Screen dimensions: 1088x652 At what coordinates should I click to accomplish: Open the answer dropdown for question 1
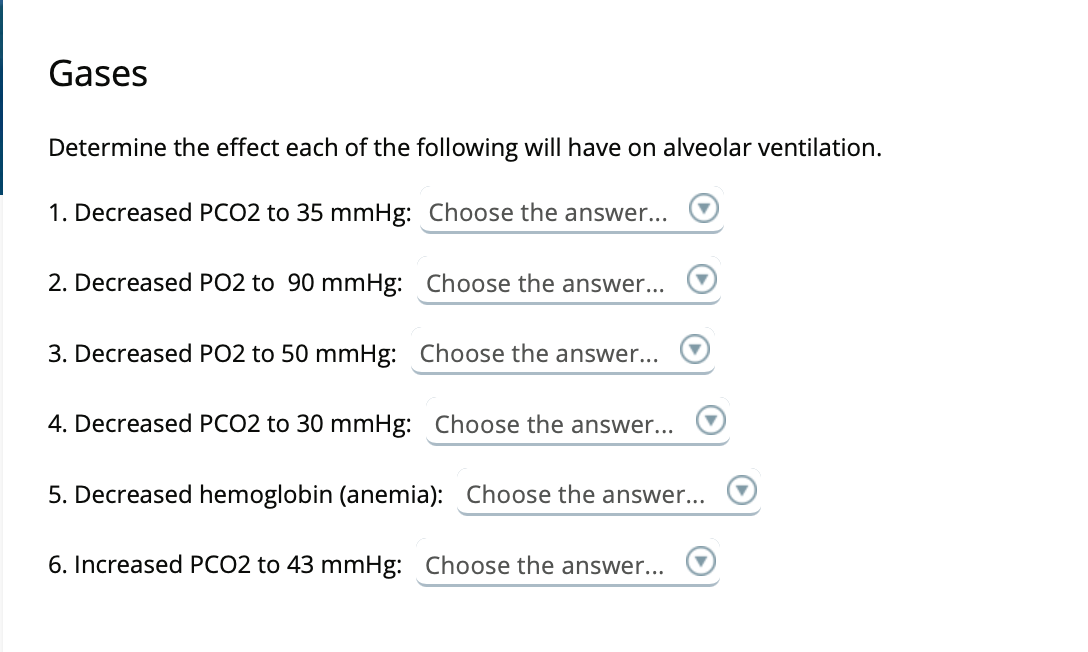click(x=572, y=210)
